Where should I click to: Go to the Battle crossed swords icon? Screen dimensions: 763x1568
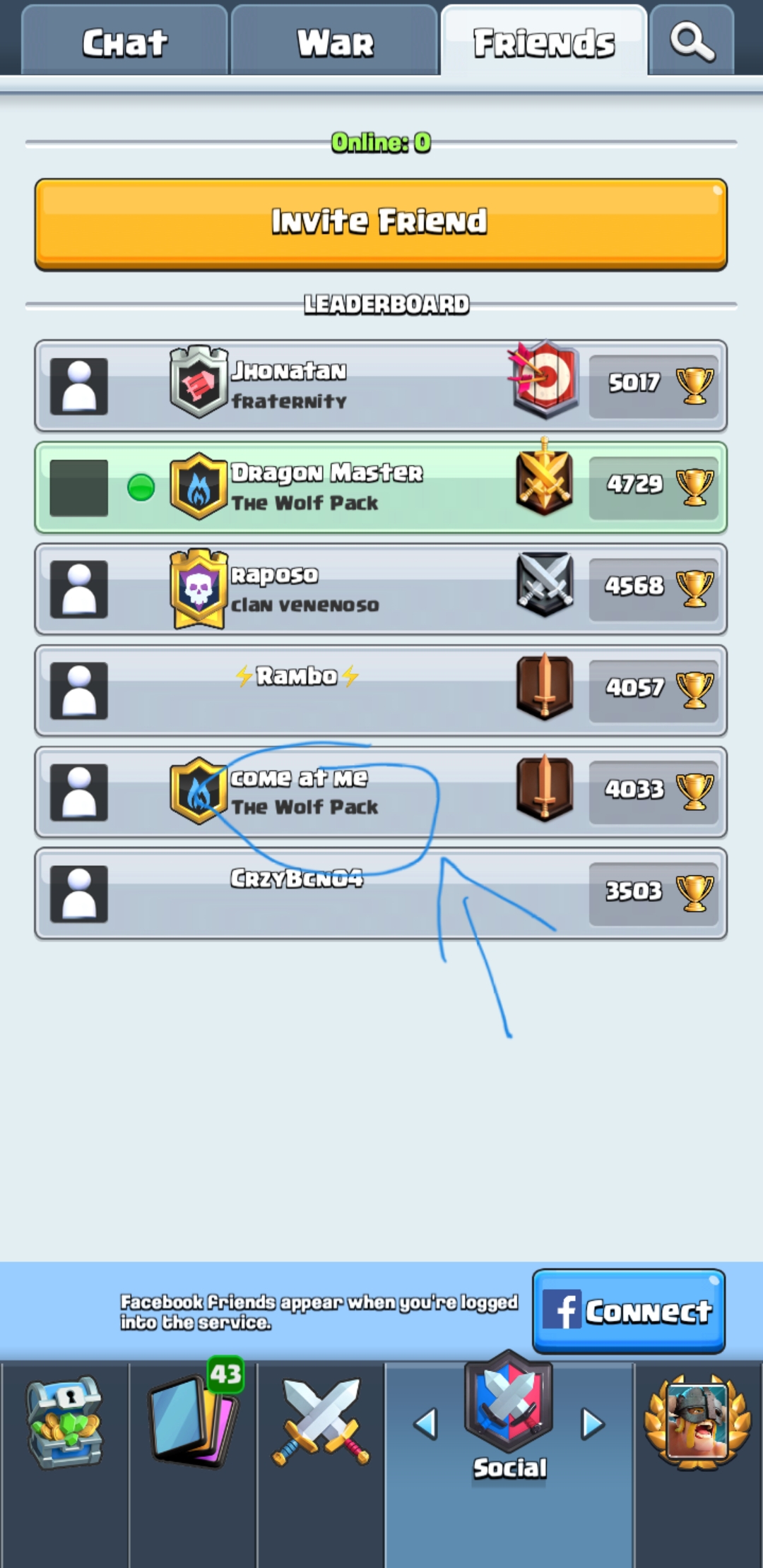[x=321, y=1421]
